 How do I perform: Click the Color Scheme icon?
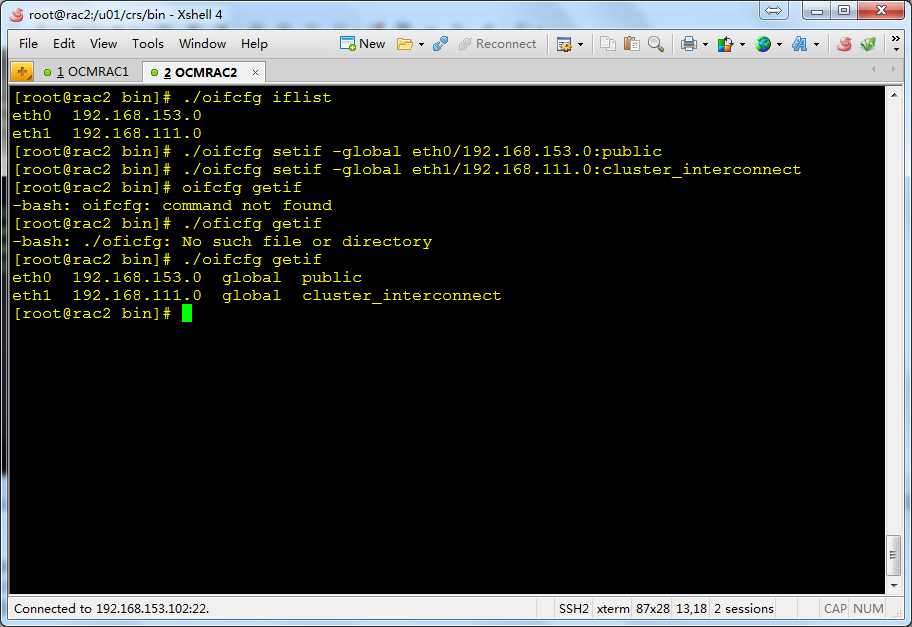tap(726, 44)
